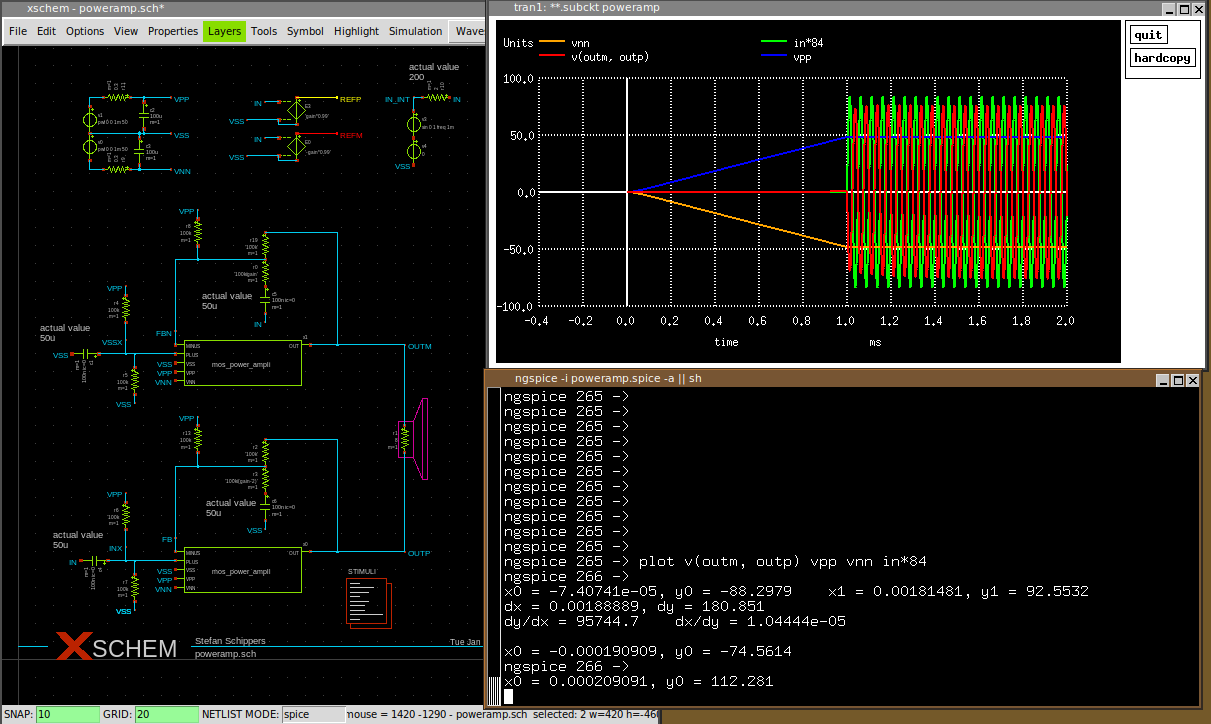
Task: Select the lower mos_power_ampli block
Action: click(x=241, y=570)
